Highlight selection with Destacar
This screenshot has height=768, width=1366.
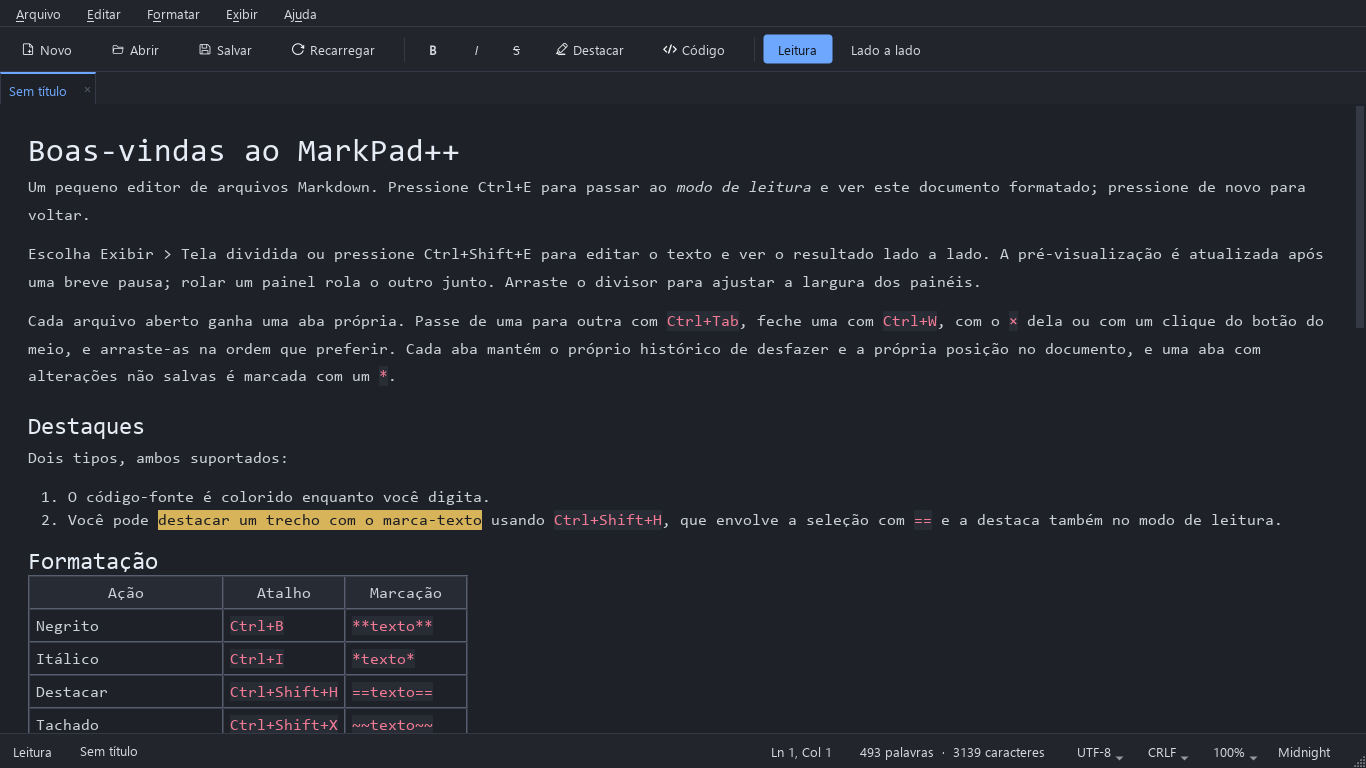[x=590, y=50]
